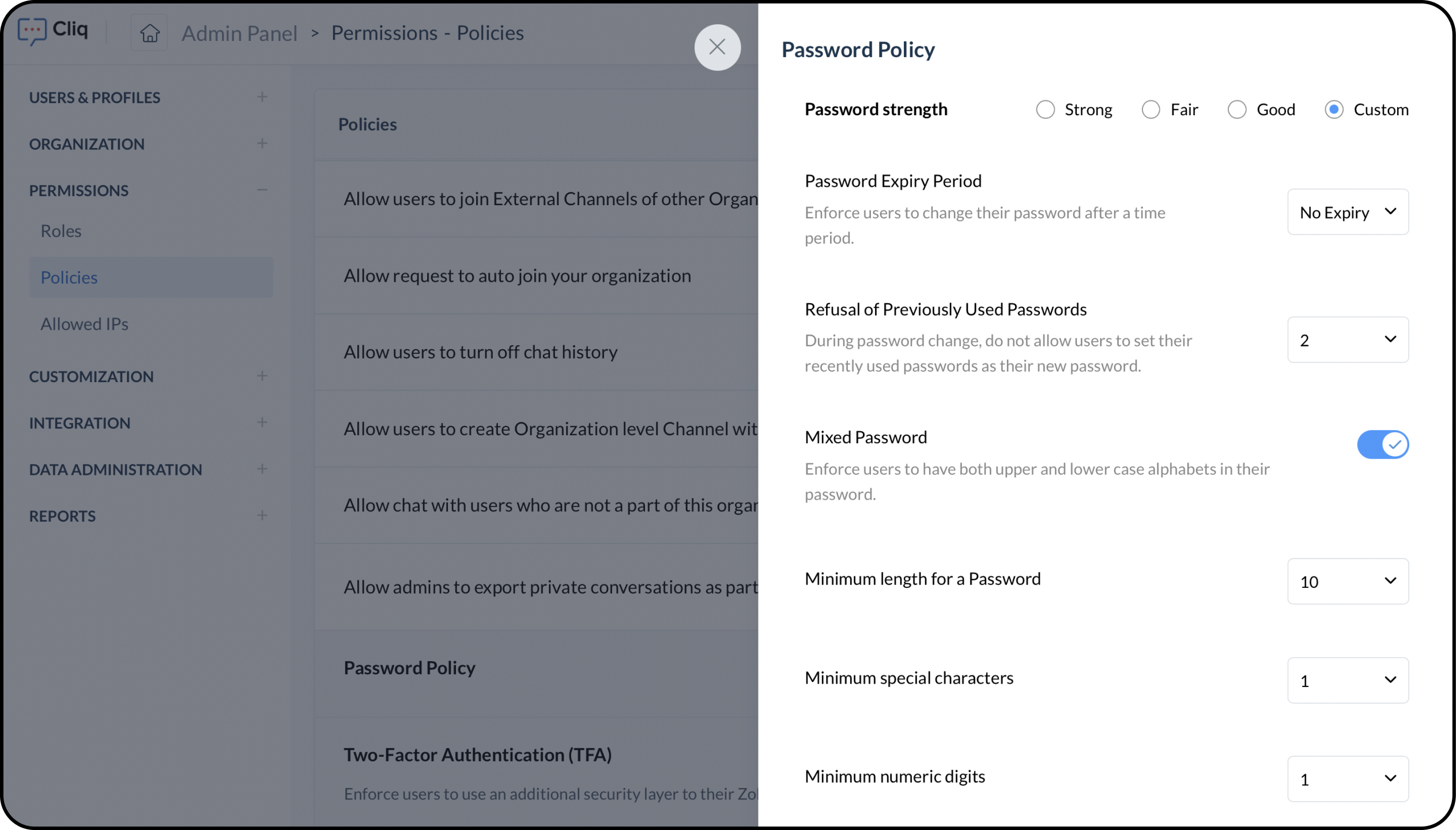Select Strong password strength option
The image size is (1456, 830).
pyautogui.click(x=1045, y=110)
